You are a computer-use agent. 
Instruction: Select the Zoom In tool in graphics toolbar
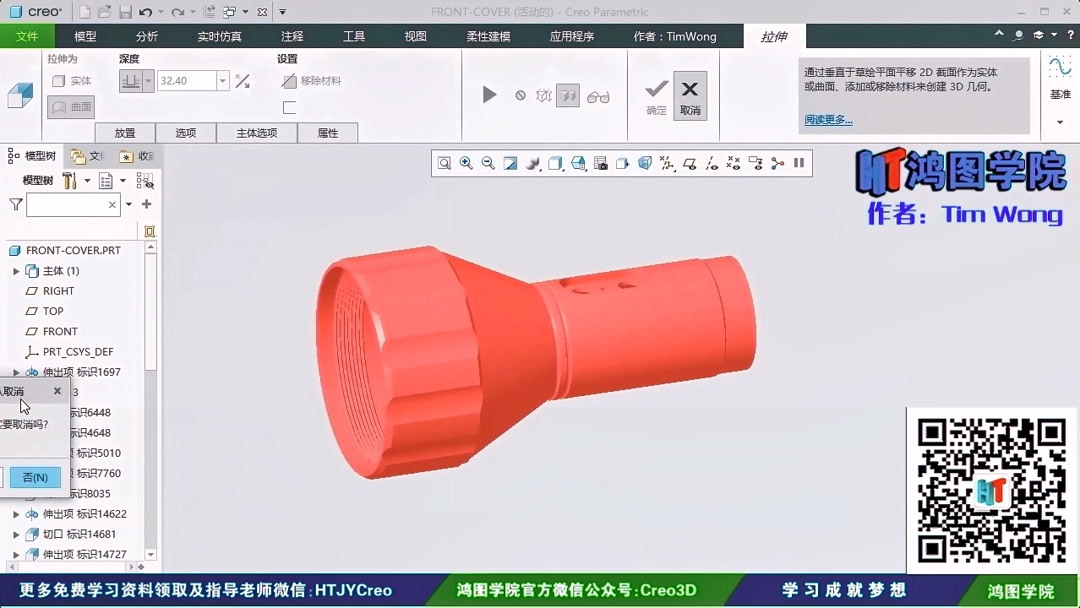pyautogui.click(x=466, y=162)
